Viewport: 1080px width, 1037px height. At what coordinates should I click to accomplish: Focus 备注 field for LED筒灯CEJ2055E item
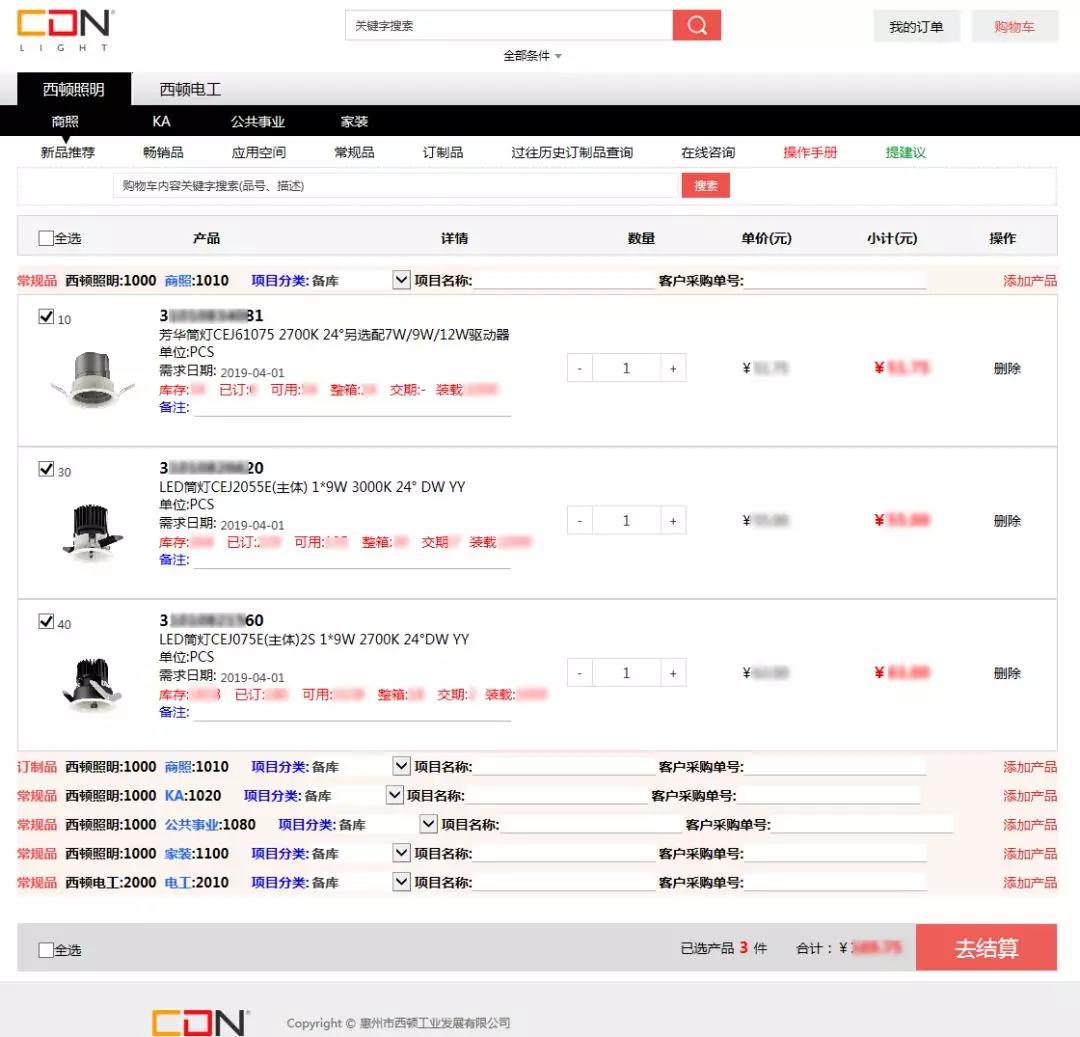(352, 560)
